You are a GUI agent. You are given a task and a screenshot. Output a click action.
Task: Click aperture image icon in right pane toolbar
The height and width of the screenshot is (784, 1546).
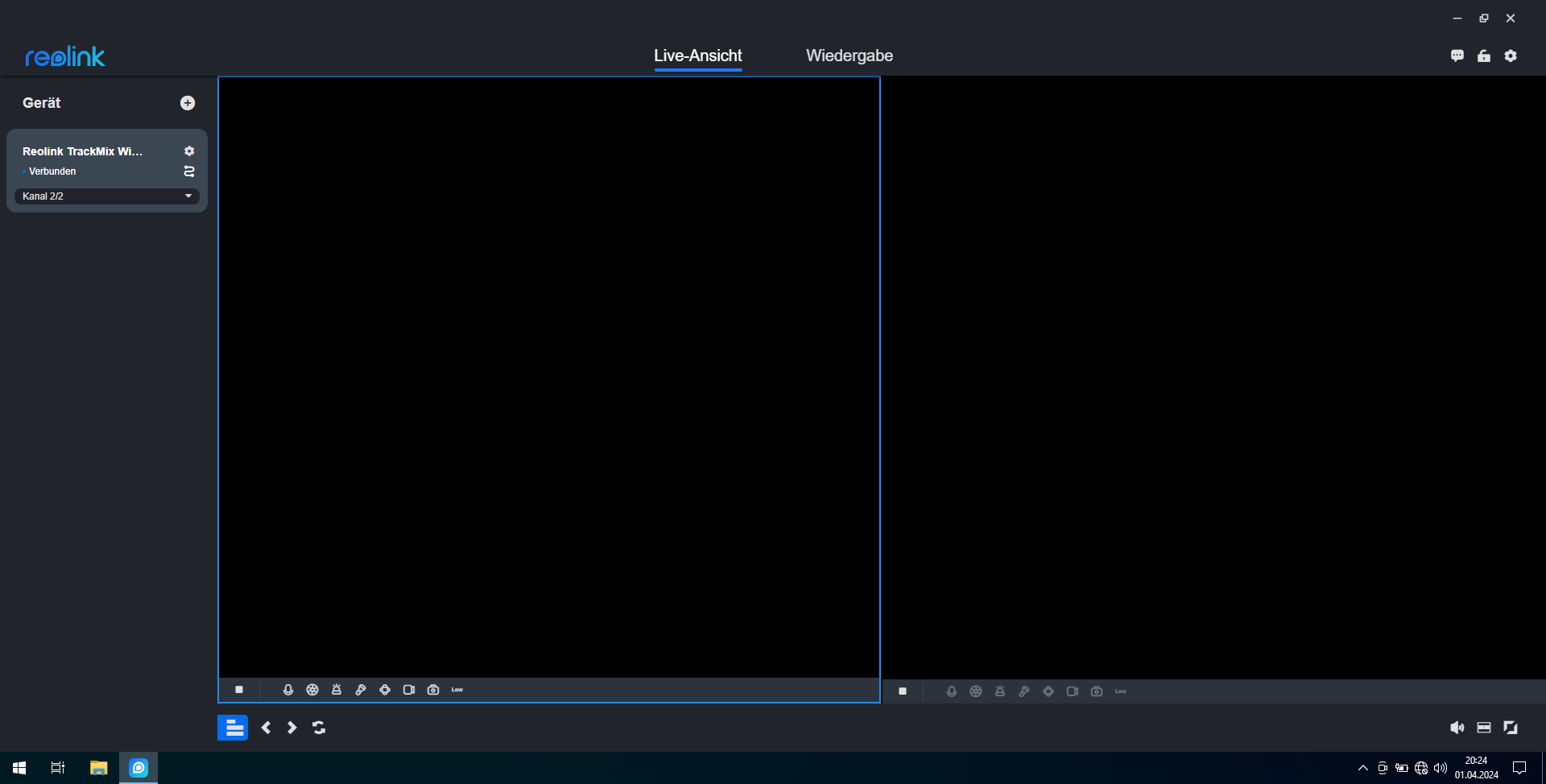click(976, 691)
